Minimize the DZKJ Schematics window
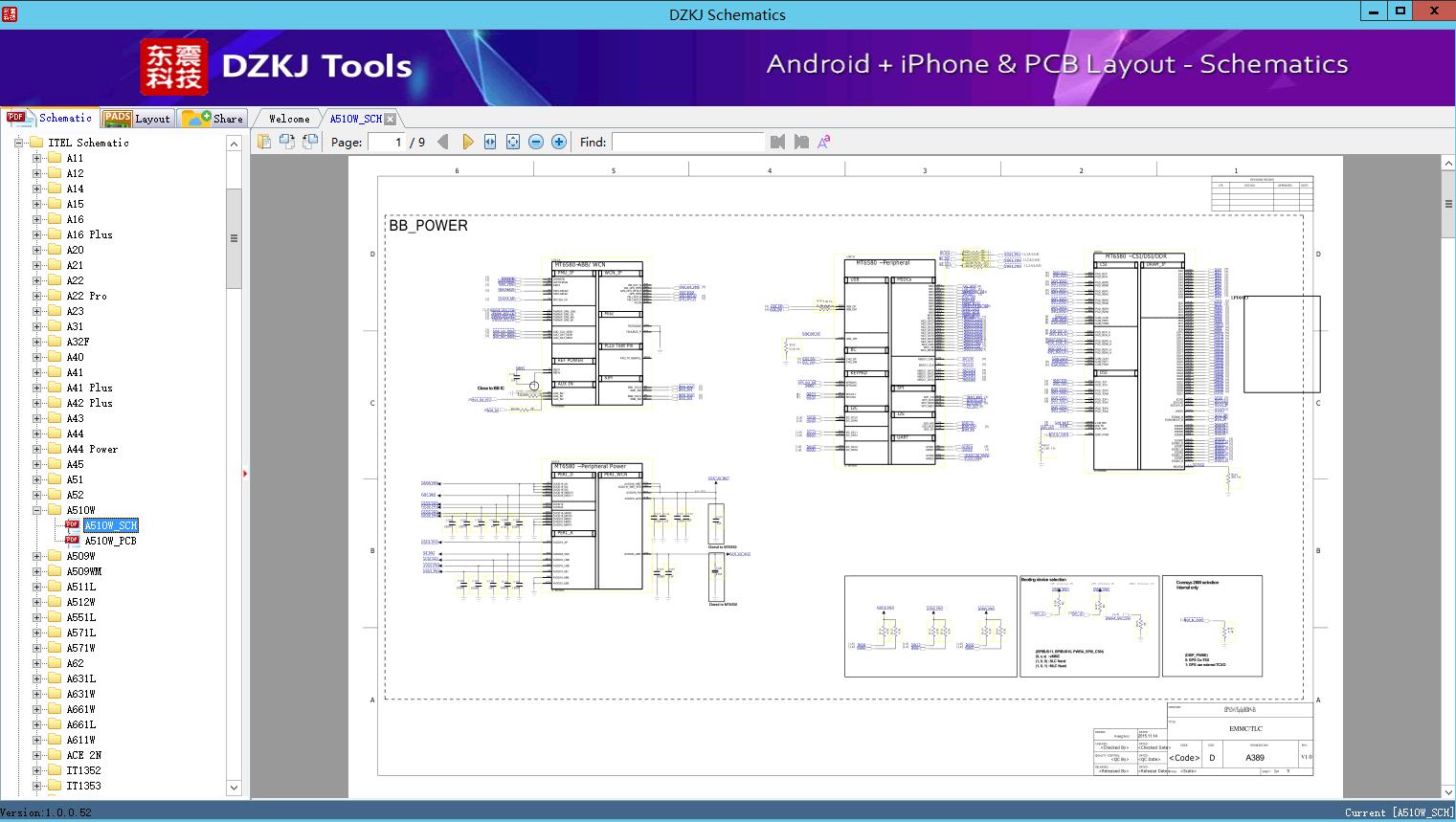1456x822 pixels. click(1373, 11)
